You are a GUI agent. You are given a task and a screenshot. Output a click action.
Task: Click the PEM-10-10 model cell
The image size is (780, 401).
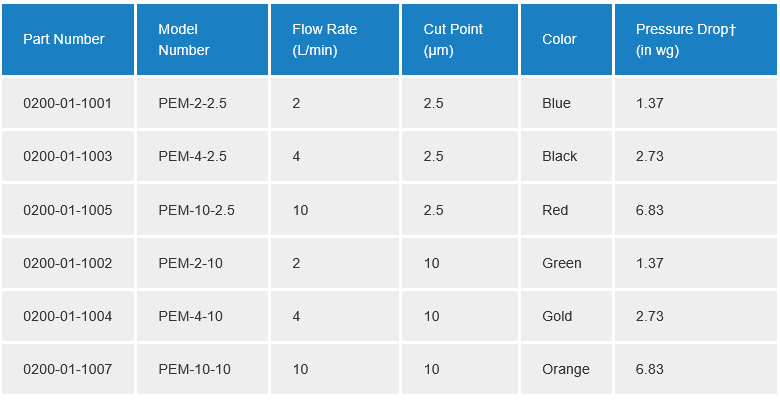(x=195, y=369)
